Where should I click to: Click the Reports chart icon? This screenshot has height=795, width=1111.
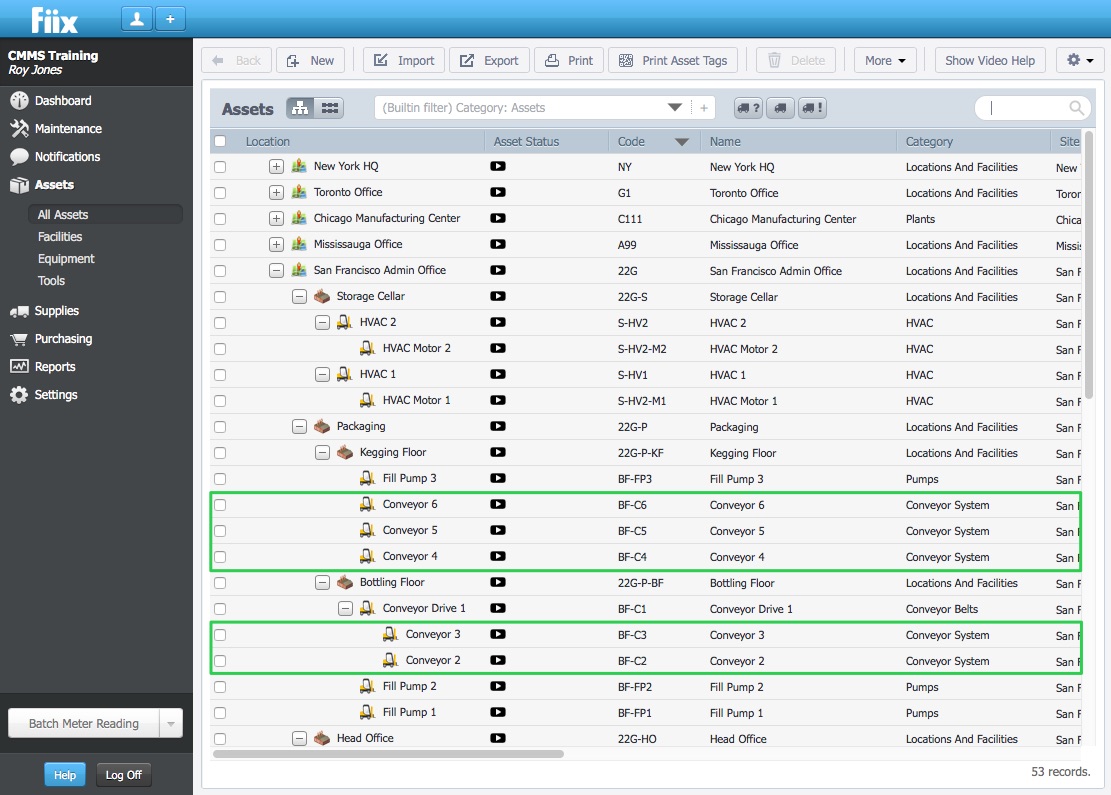[19, 366]
